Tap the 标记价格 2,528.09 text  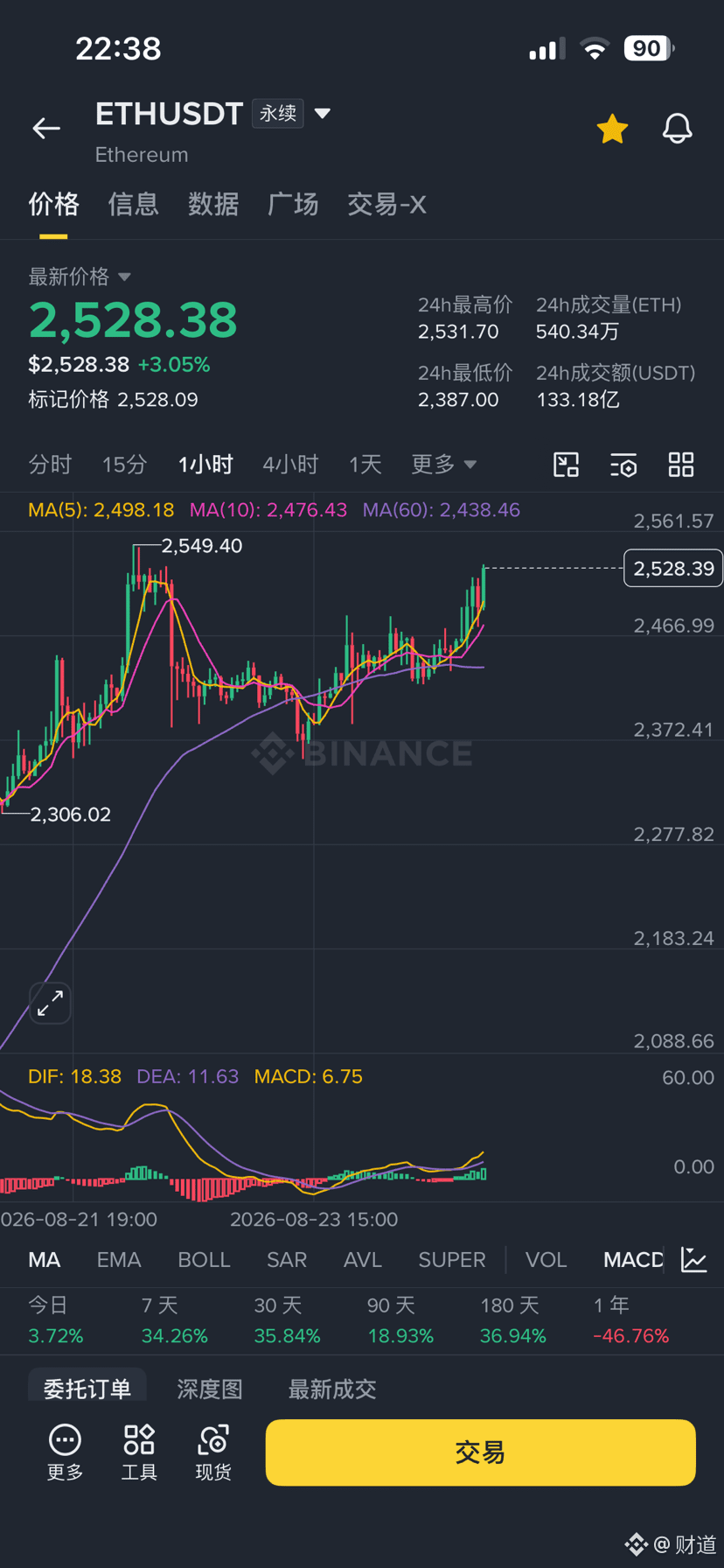click(x=113, y=400)
